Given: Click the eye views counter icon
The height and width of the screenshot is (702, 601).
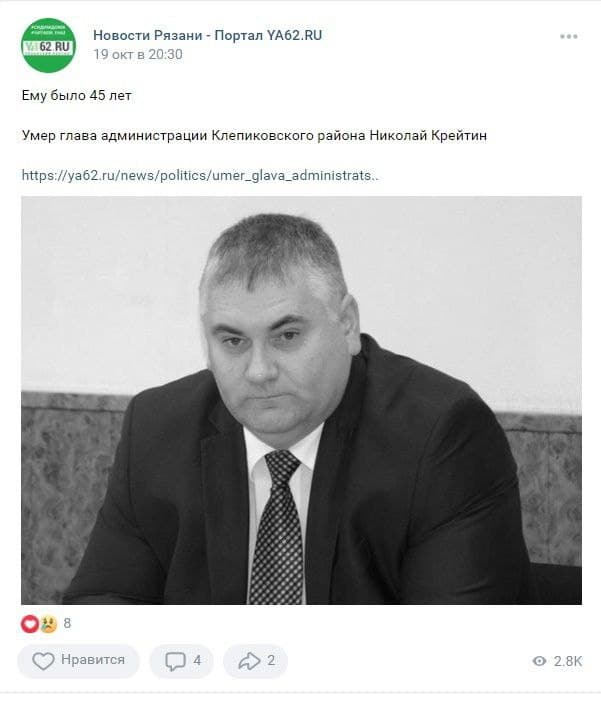Looking at the screenshot, I should [540, 661].
